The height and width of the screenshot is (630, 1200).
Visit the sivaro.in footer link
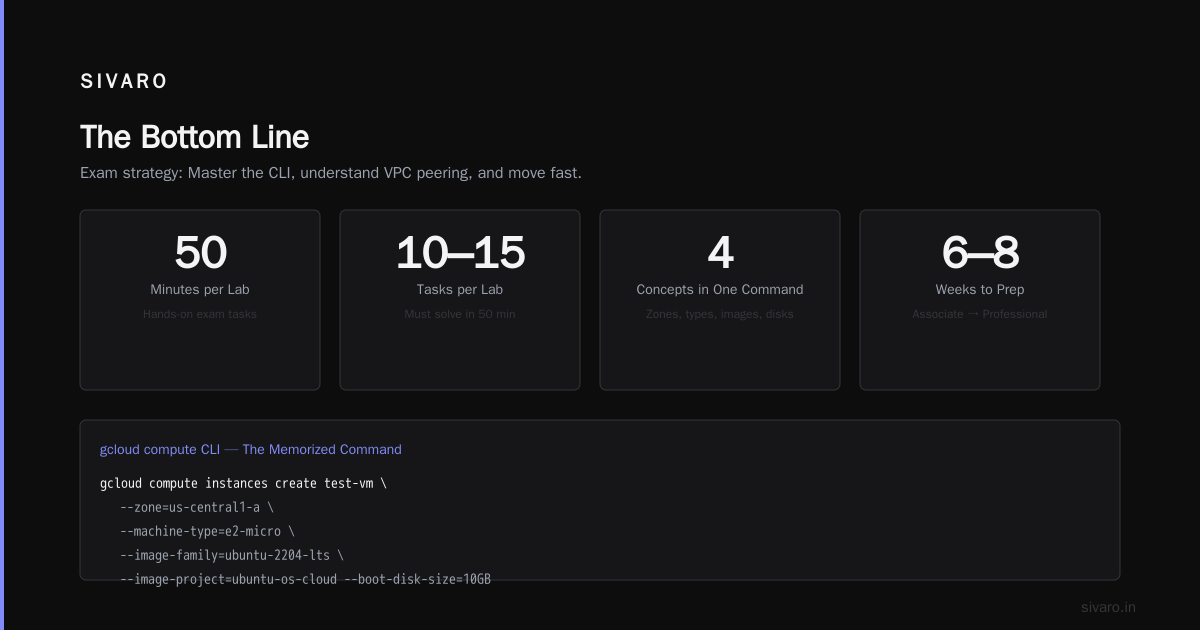point(1108,607)
